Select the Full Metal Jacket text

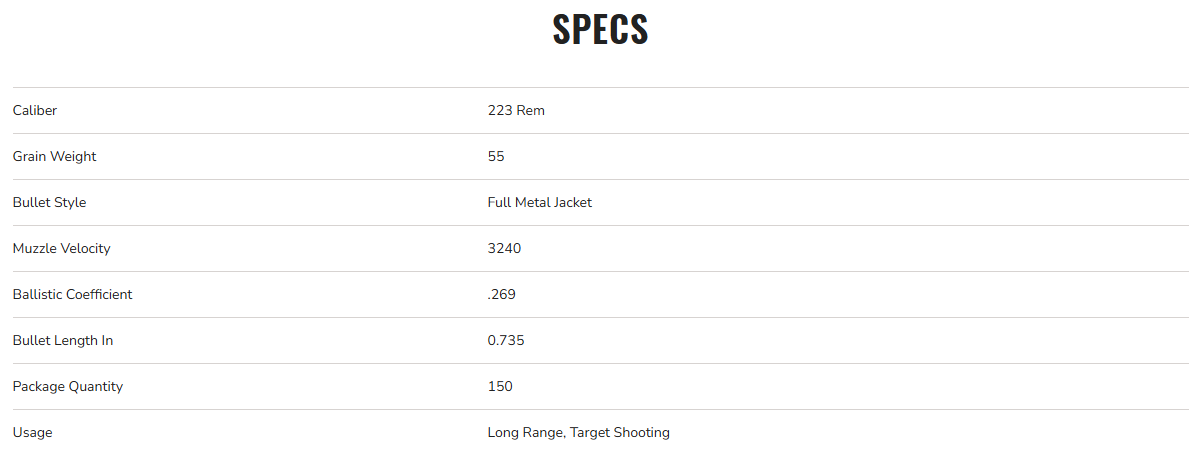coord(540,203)
